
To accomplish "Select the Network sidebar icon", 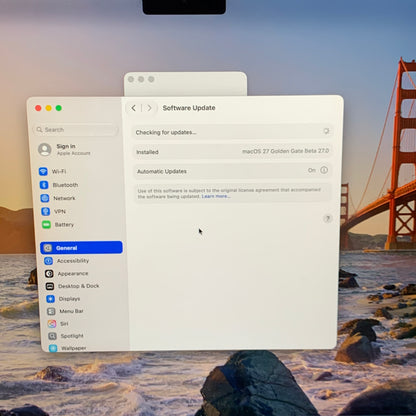I will coord(45,198).
